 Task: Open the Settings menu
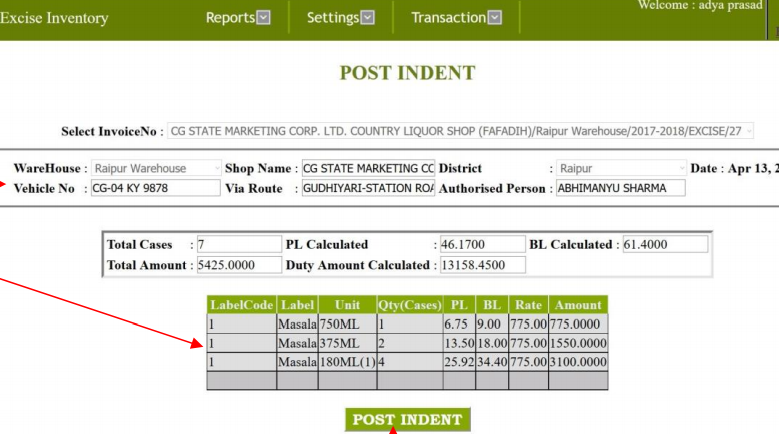point(340,18)
